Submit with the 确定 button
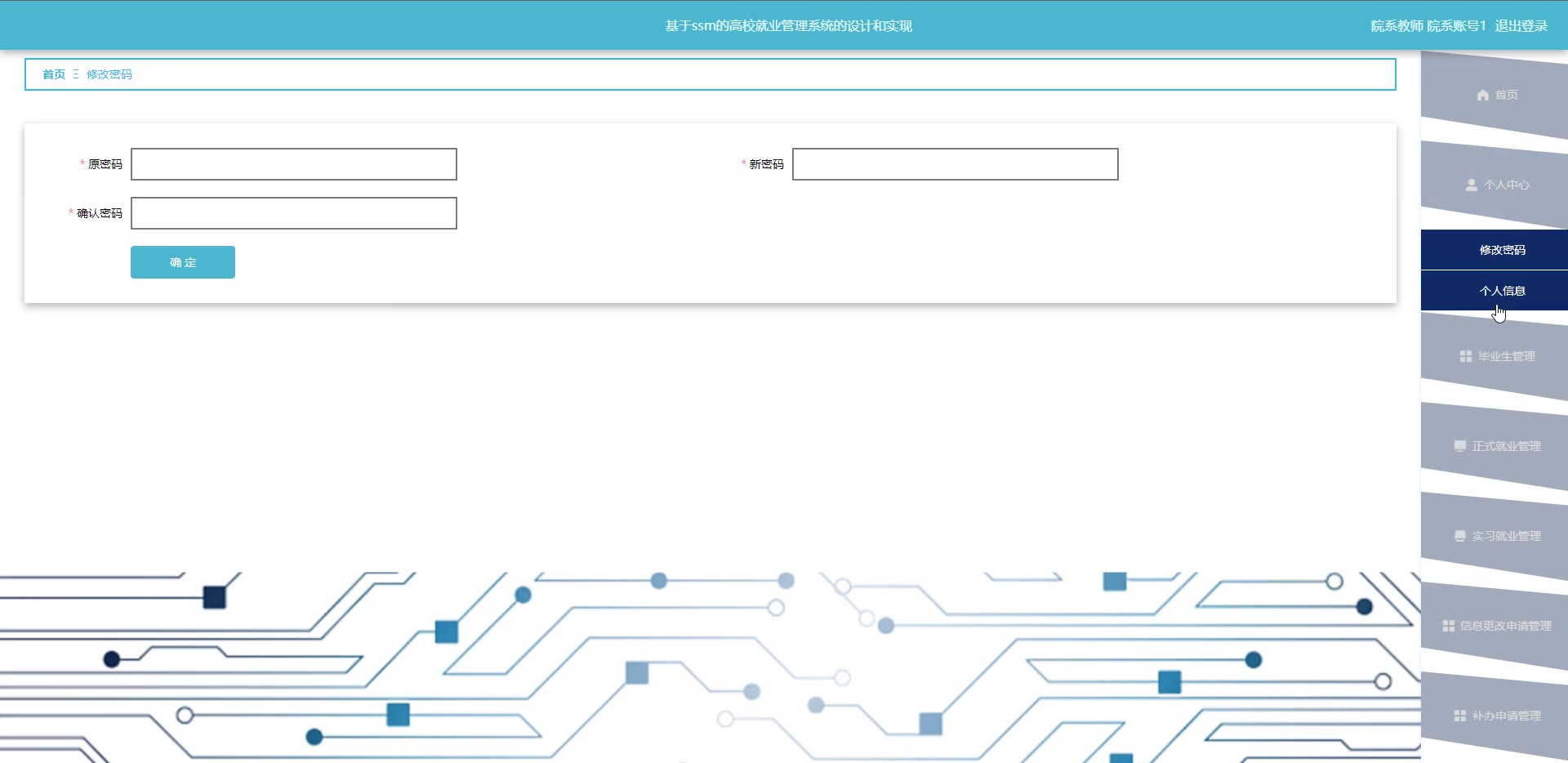Viewport: 1568px width, 763px height. [x=183, y=262]
